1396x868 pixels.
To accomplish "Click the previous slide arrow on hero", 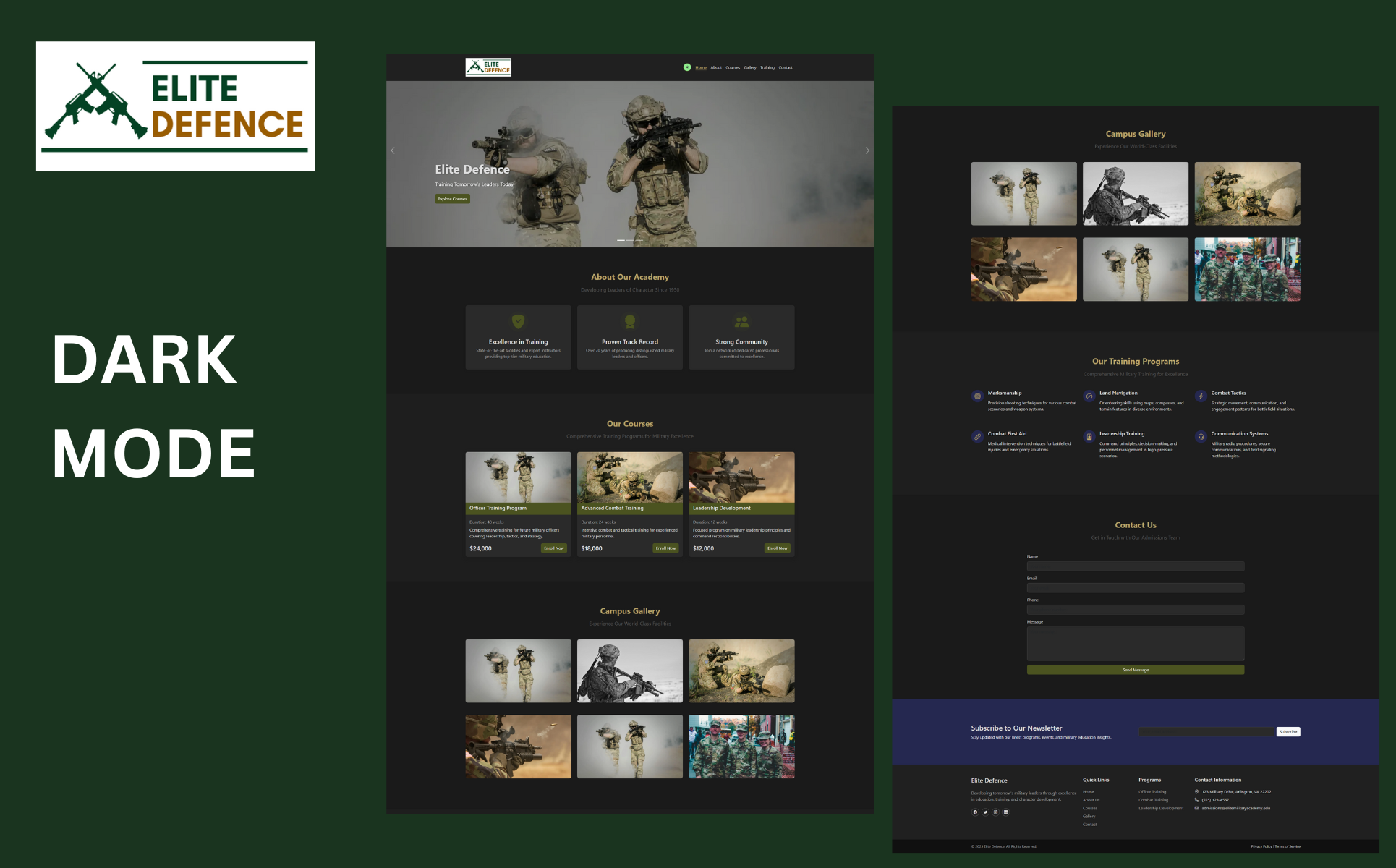I will click(x=393, y=150).
